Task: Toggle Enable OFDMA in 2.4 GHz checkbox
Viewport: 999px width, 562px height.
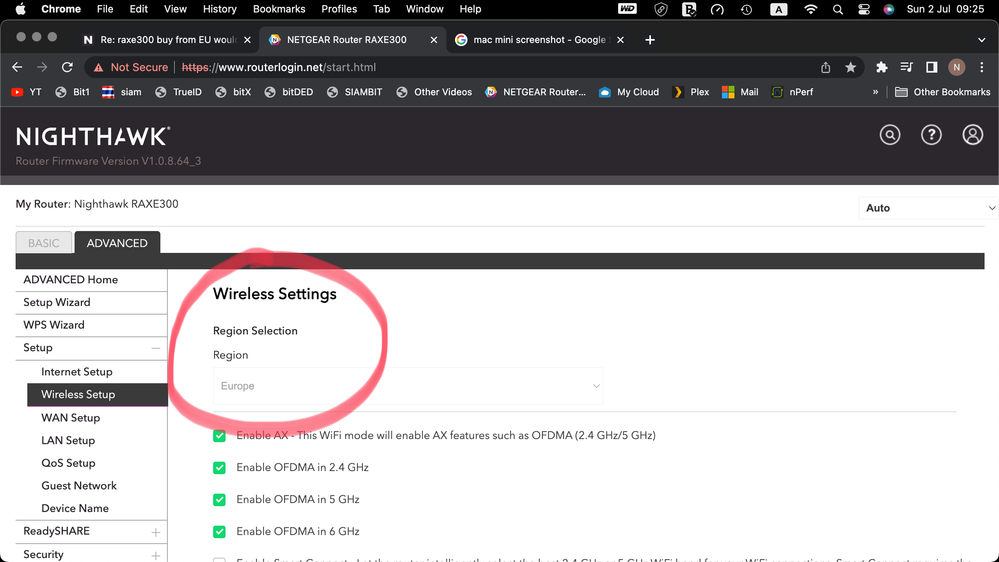Action: (219, 468)
